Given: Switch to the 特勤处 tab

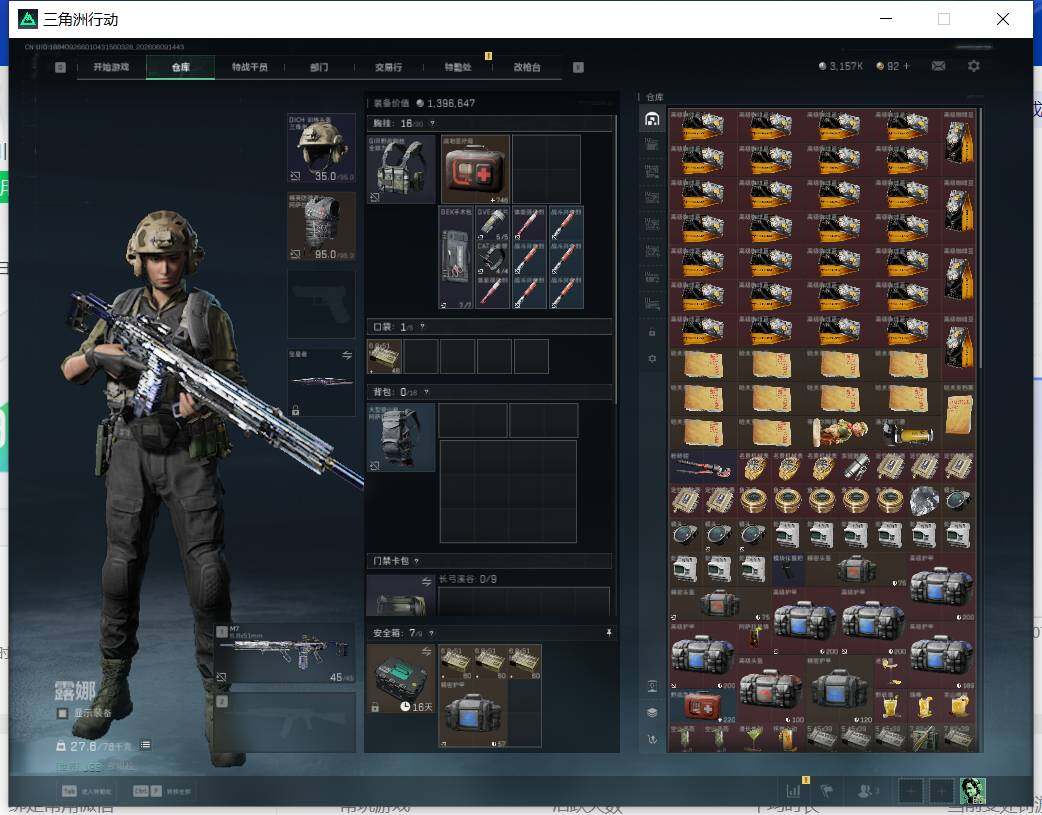Looking at the screenshot, I should pyautogui.click(x=457, y=67).
